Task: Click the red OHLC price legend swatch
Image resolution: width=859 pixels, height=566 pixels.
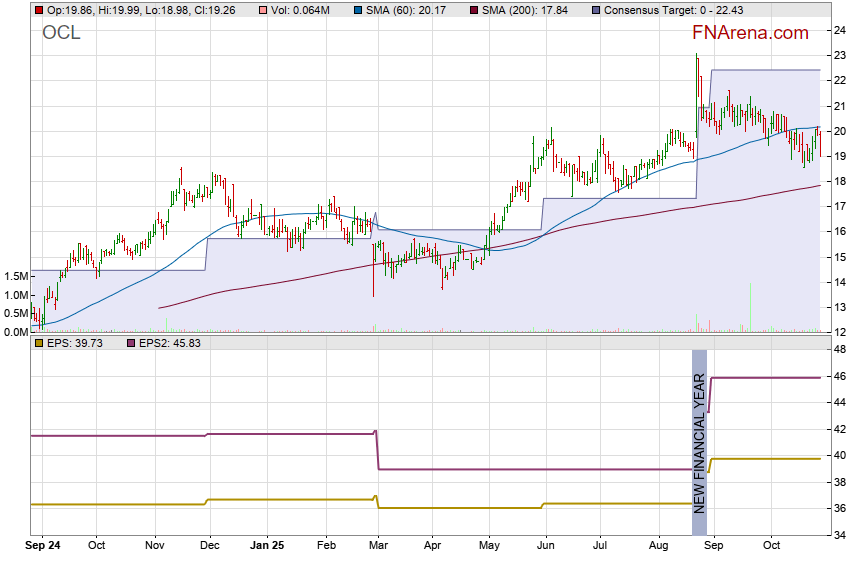Action: point(38,9)
